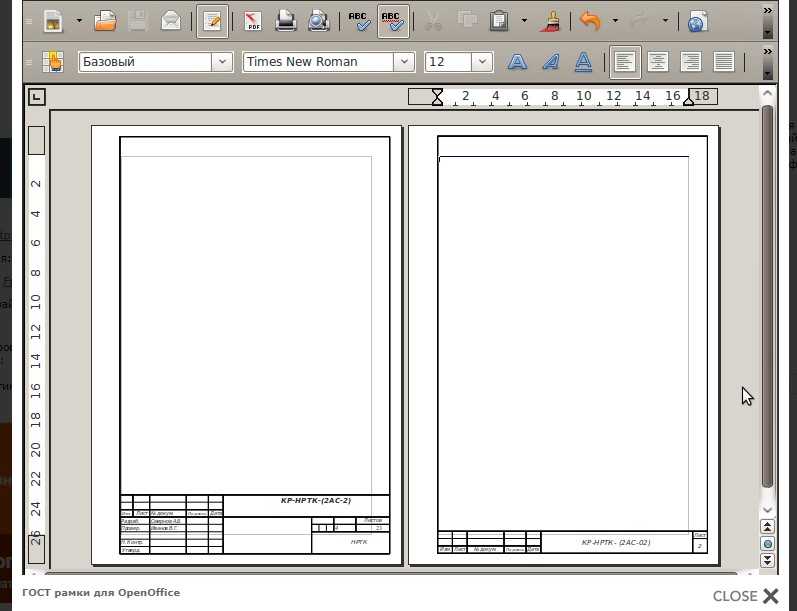Click the Save floppy disk icon
The width and height of the screenshot is (797, 611).
(138, 21)
